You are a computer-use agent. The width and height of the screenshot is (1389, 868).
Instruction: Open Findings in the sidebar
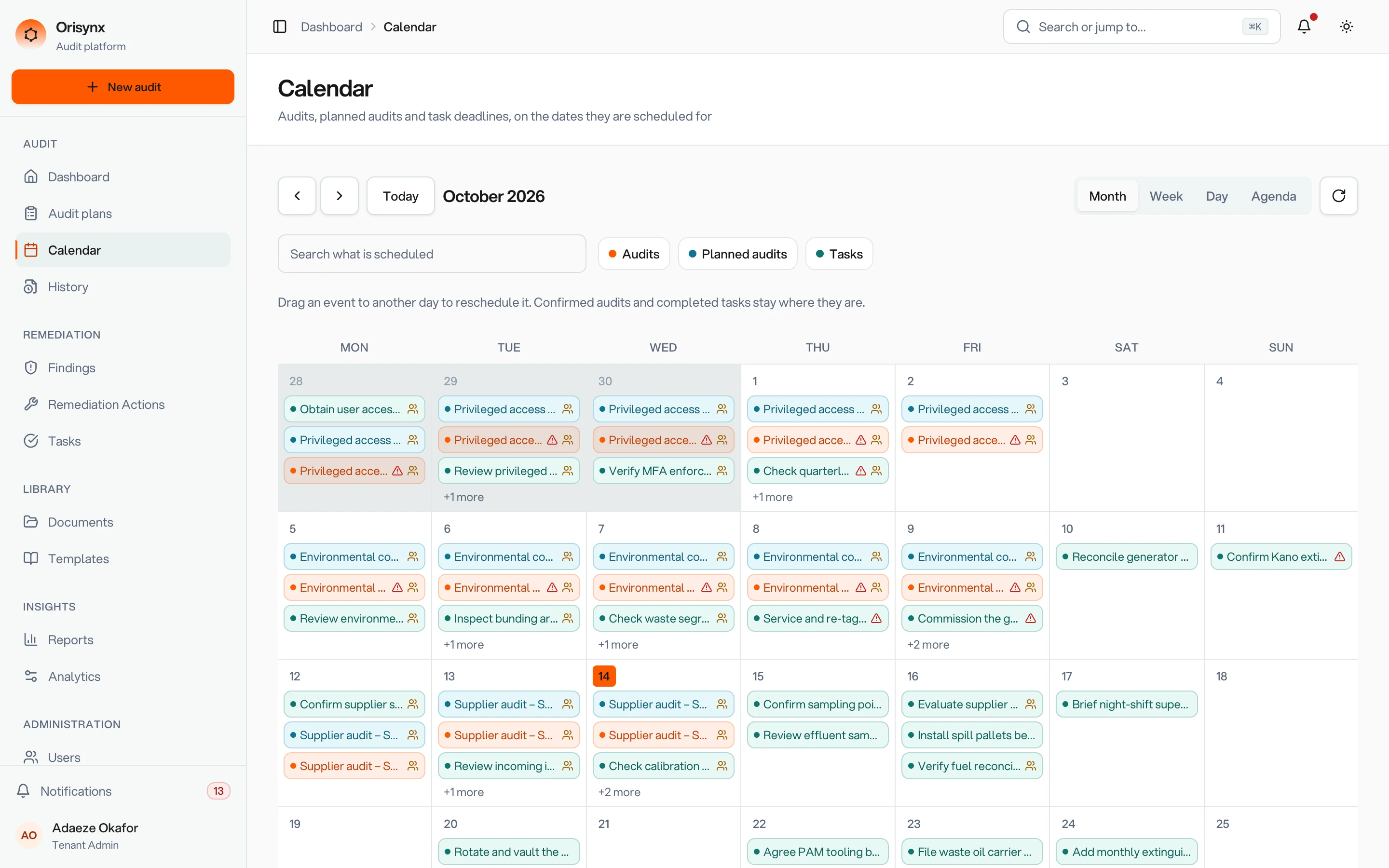123,368
